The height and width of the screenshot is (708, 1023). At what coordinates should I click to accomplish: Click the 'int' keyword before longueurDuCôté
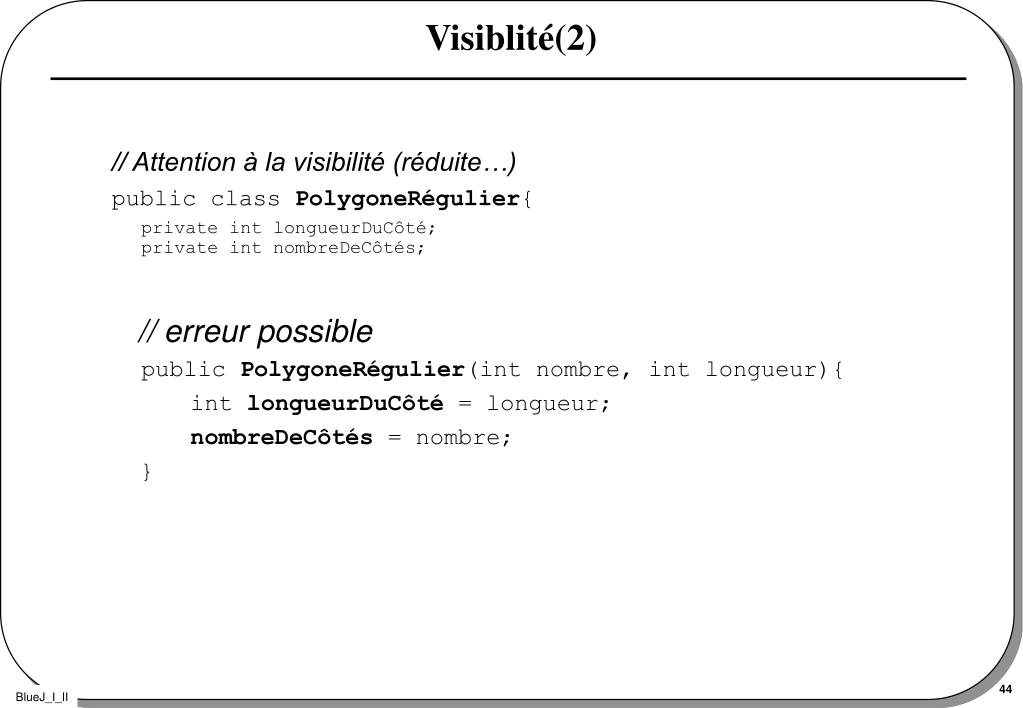click(211, 403)
